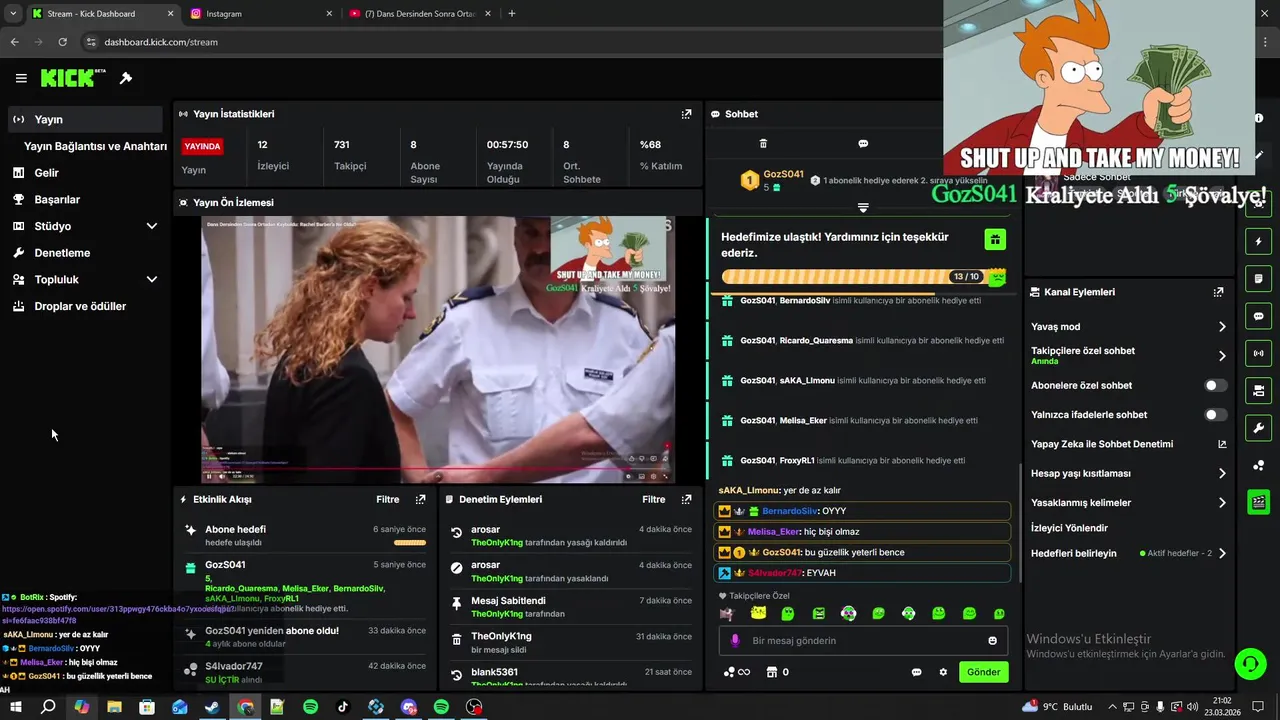The width and height of the screenshot is (1280, 720).
Task: Click the Bir mesaj gönderin input field
Action: 865,641
